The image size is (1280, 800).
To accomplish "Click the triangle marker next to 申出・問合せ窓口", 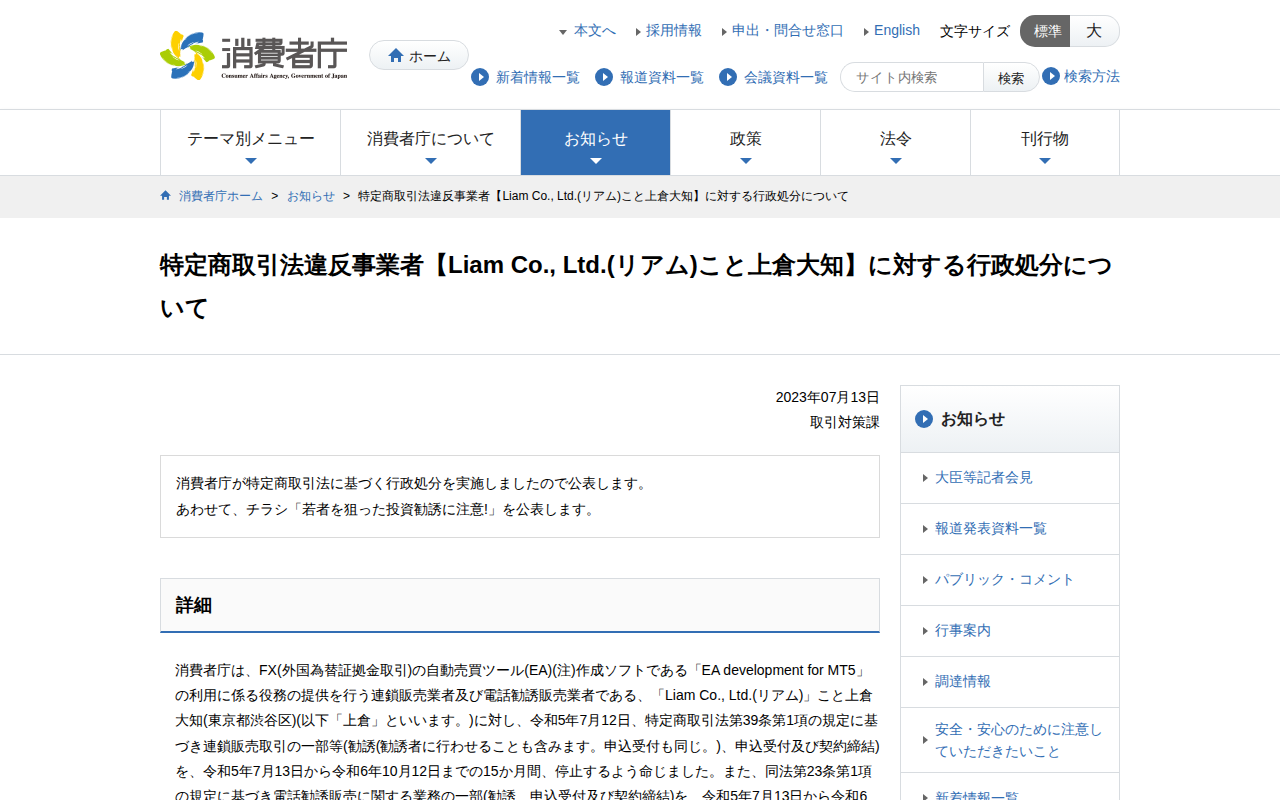I will tap(724, 32).
